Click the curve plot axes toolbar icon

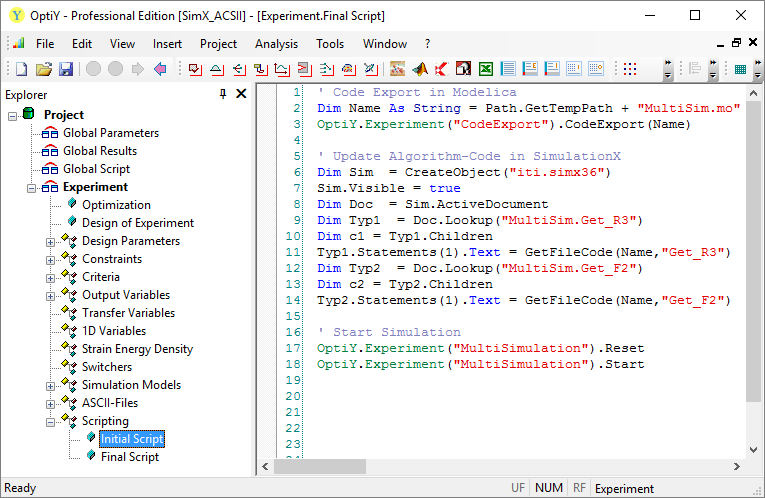[282, 69]
